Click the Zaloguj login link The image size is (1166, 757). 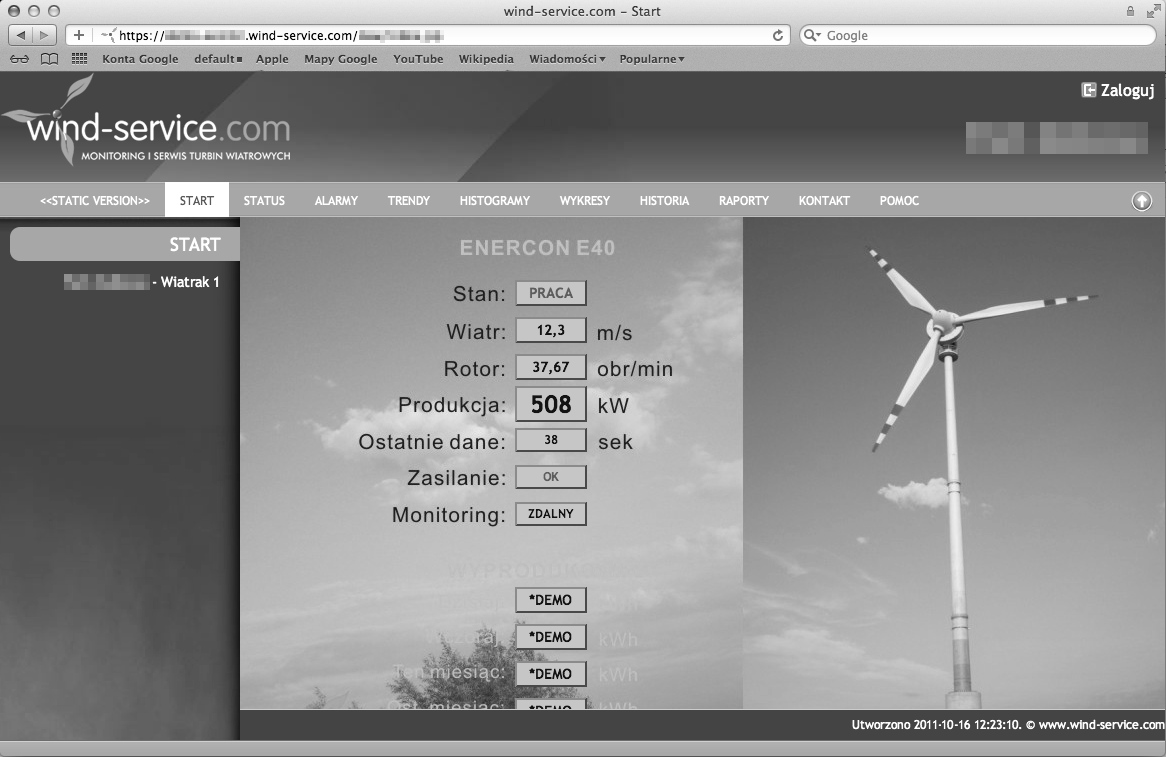[x=1127, y=90]
